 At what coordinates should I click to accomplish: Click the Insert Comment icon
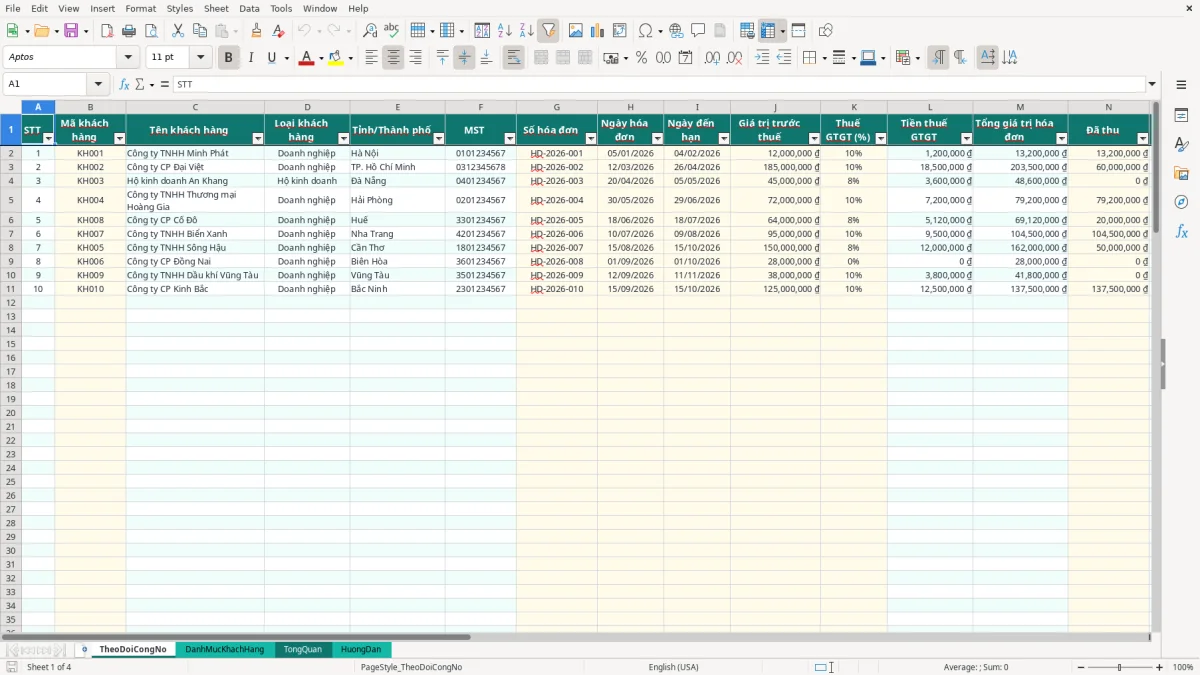698,31
